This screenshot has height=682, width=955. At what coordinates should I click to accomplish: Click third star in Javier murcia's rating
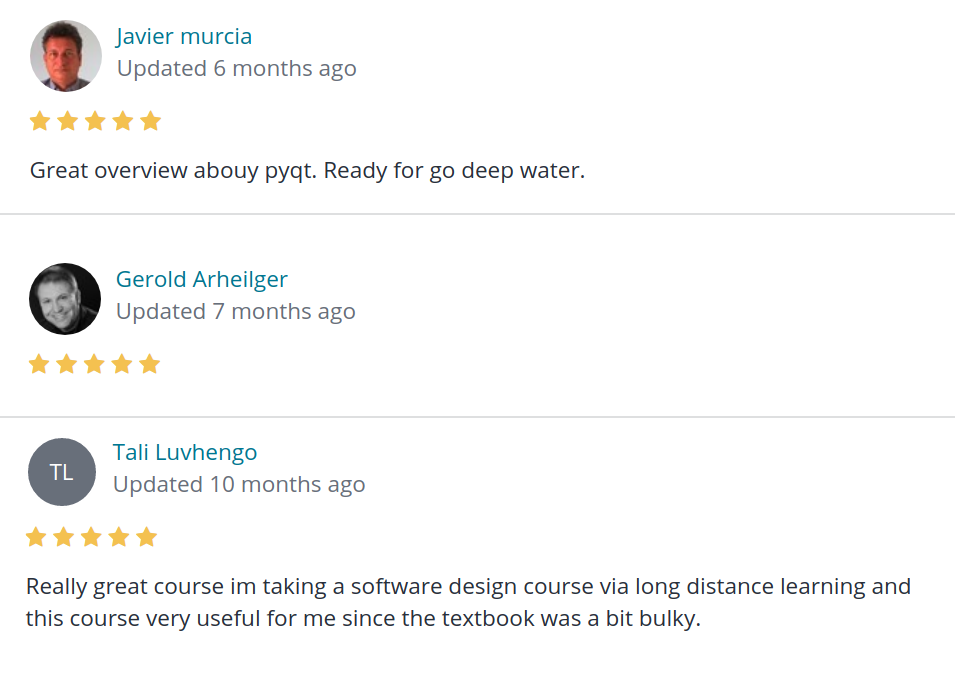coord(95,122)
